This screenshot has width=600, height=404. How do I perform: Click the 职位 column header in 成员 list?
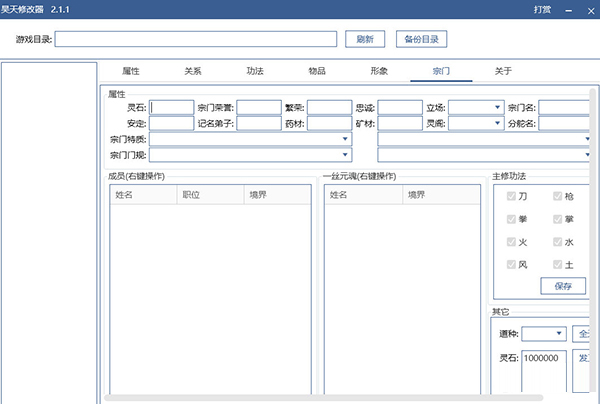coord(210,195)
